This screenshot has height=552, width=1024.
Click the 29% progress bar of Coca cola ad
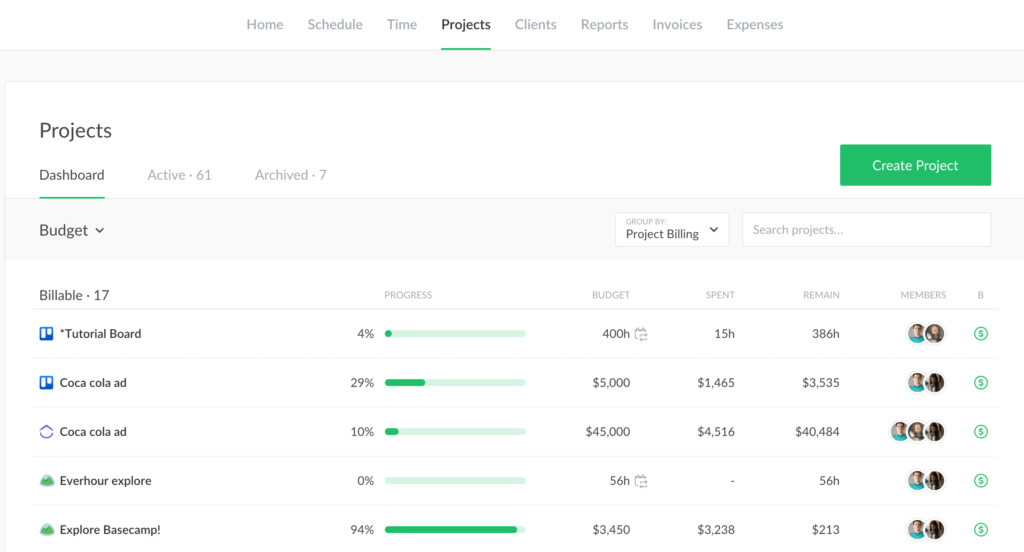(x=455, y=383)
